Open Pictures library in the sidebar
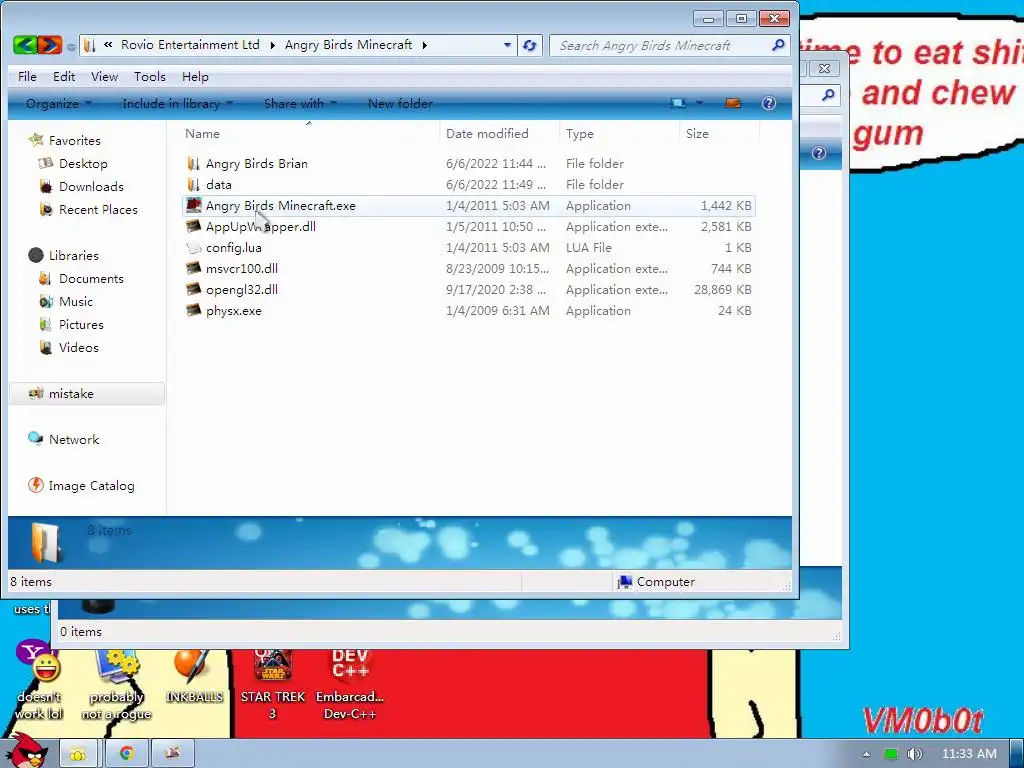1024x768 pixels. [71, 324]
